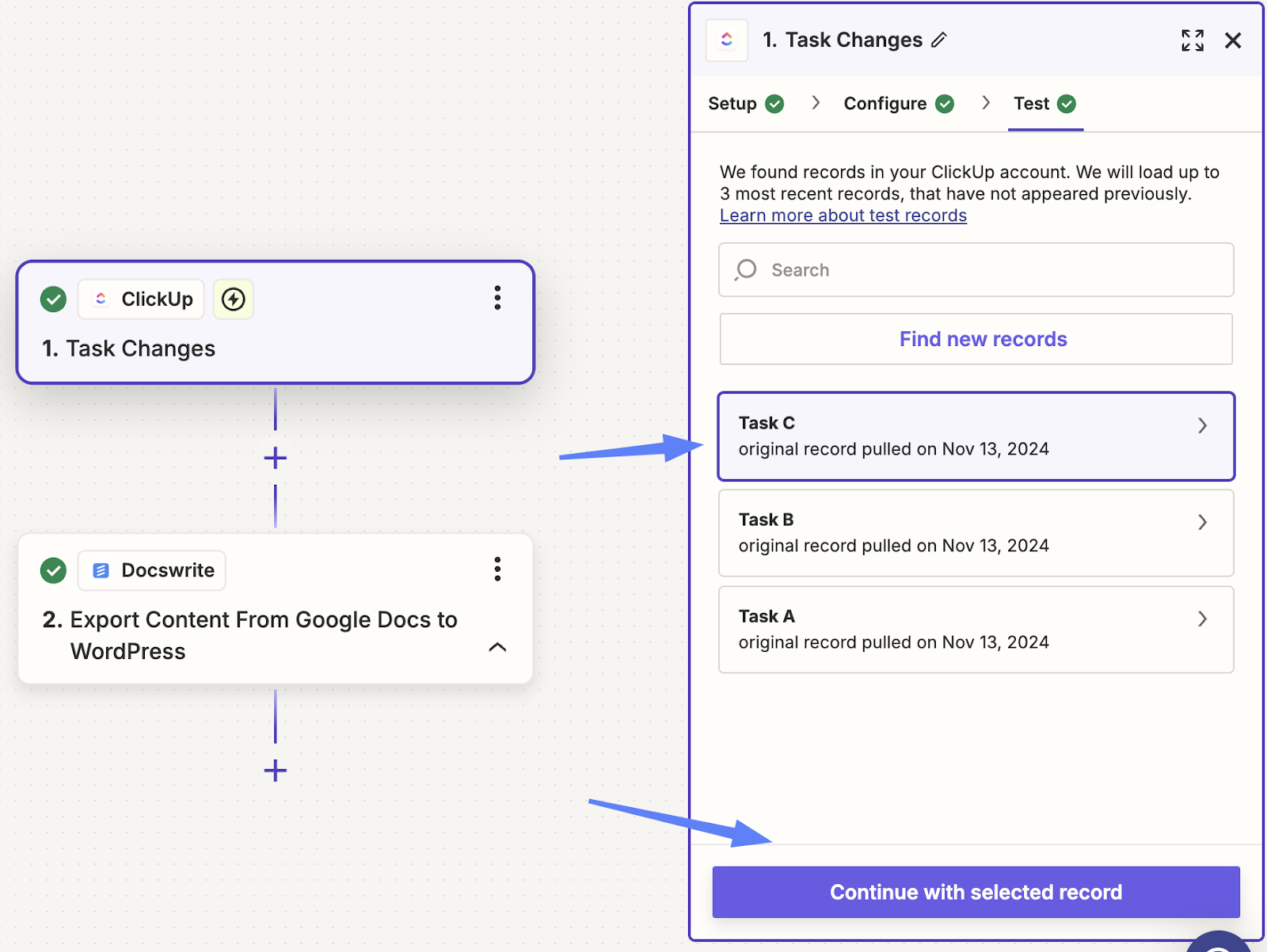Open the three-dot menu on the ClickUp step

[497, 298]
